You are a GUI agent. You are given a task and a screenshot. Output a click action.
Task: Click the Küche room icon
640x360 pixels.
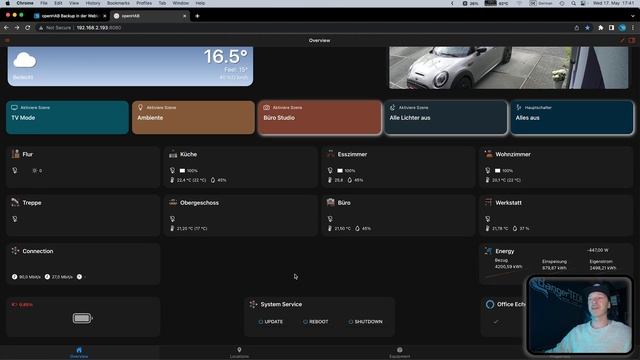coord(173,154)
